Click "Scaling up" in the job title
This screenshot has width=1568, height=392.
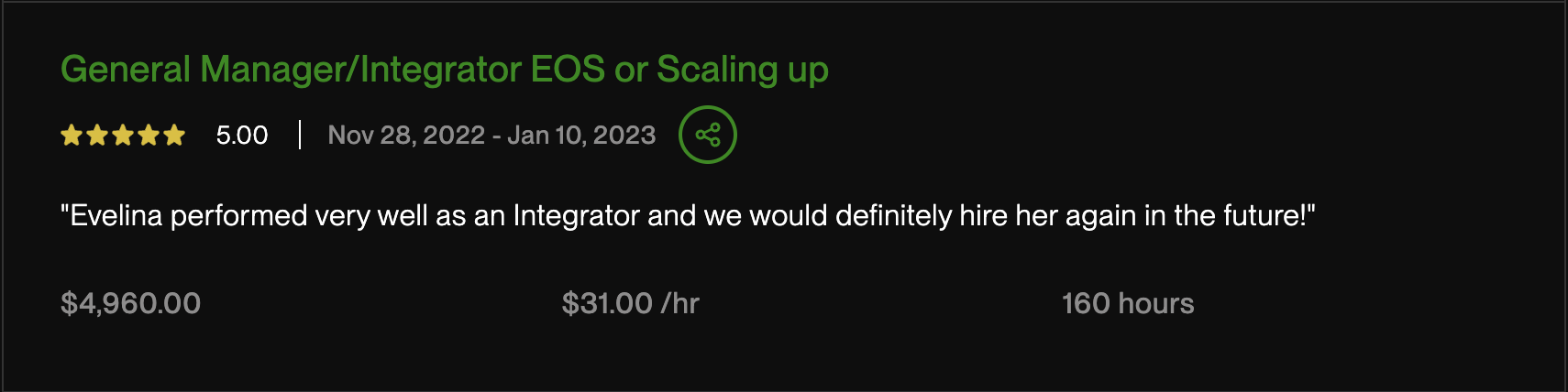[743, 70]
